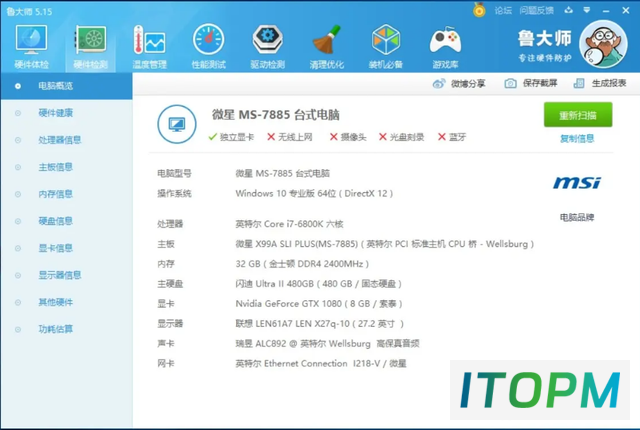The height and width of the screenshot is (430, 640).
Task: Click the green 重新扫描 rescan button
Action: coord(578,115)
